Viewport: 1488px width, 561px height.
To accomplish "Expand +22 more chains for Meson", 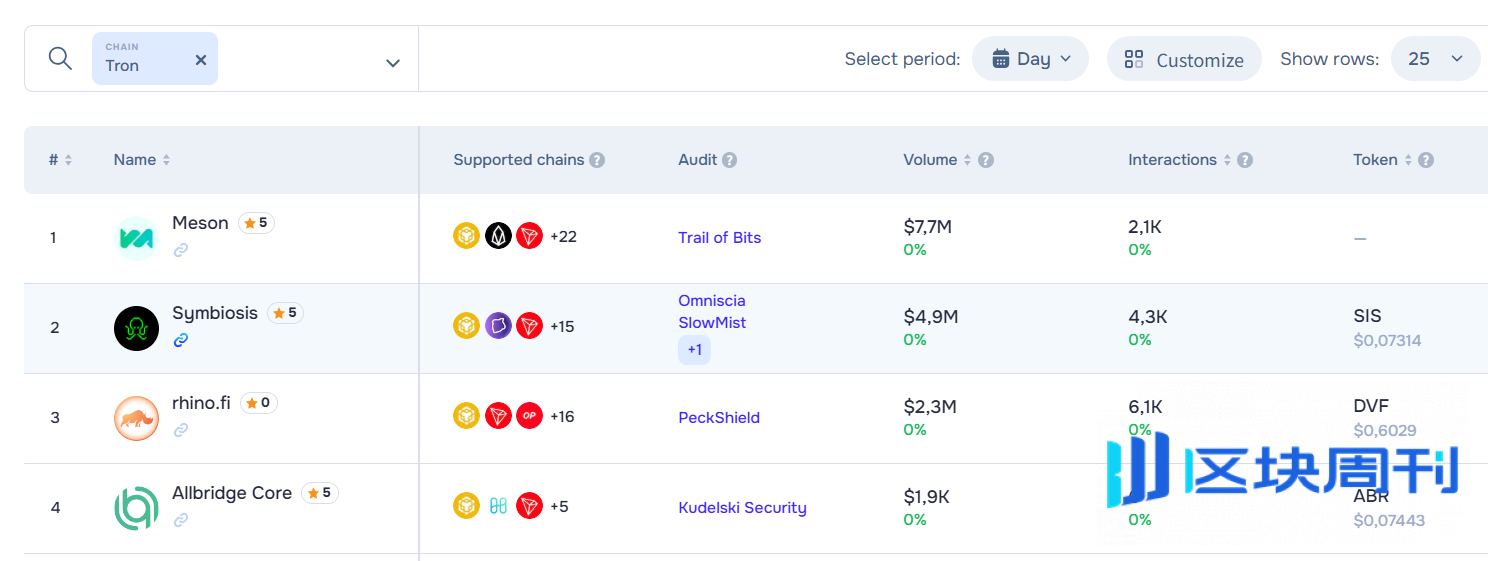I will click(x=563, y=237).
